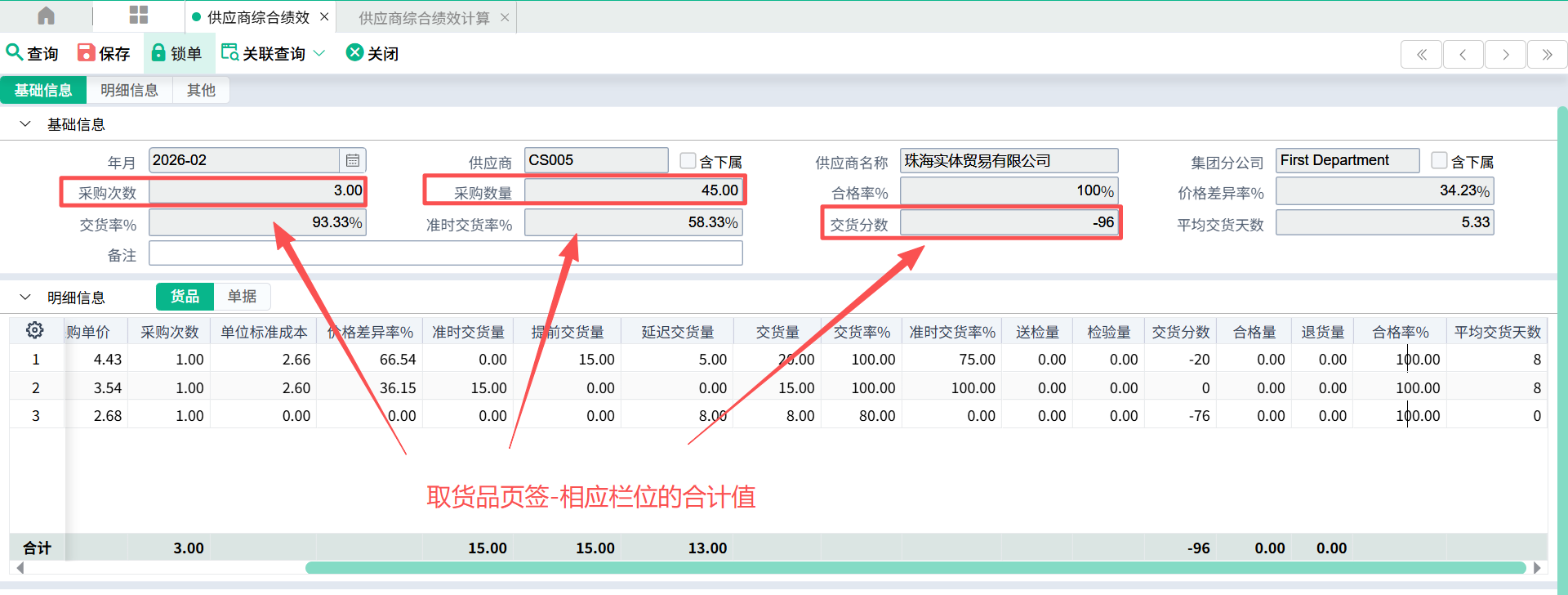Click the 锁单 lock icon
1568x595 pixels.
[x=158, y=53]
